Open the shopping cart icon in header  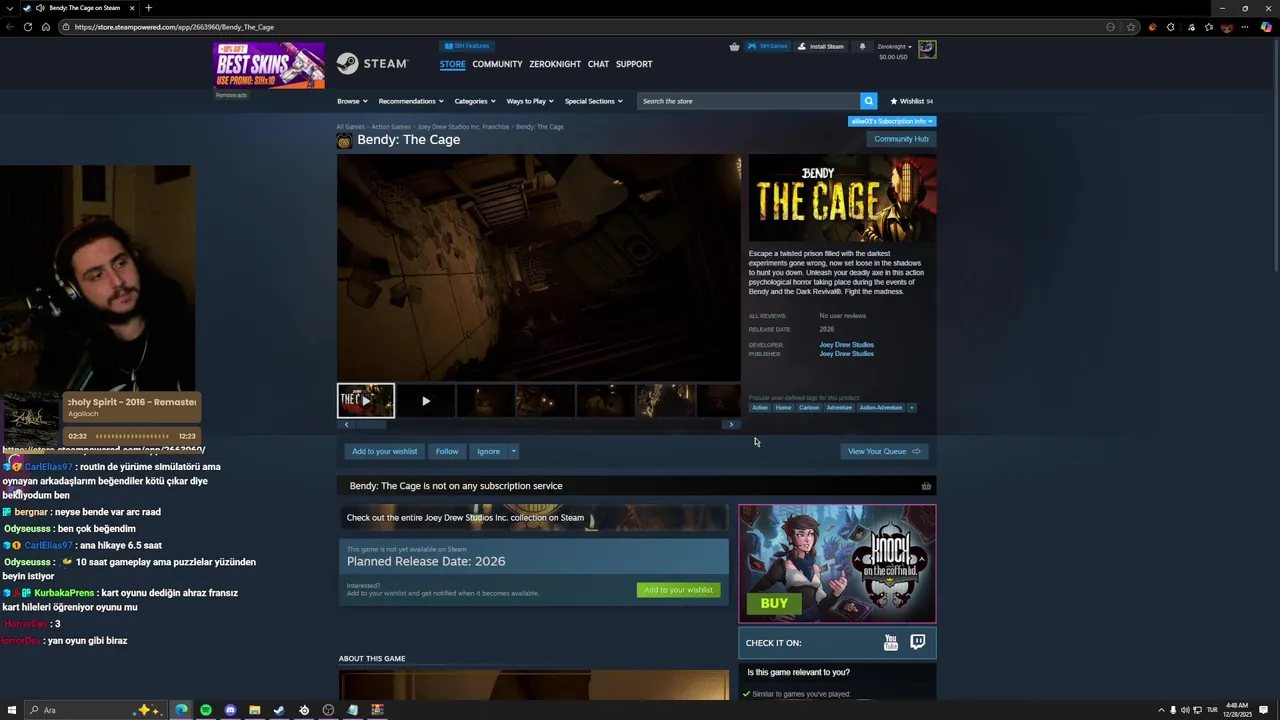[735, 46]
